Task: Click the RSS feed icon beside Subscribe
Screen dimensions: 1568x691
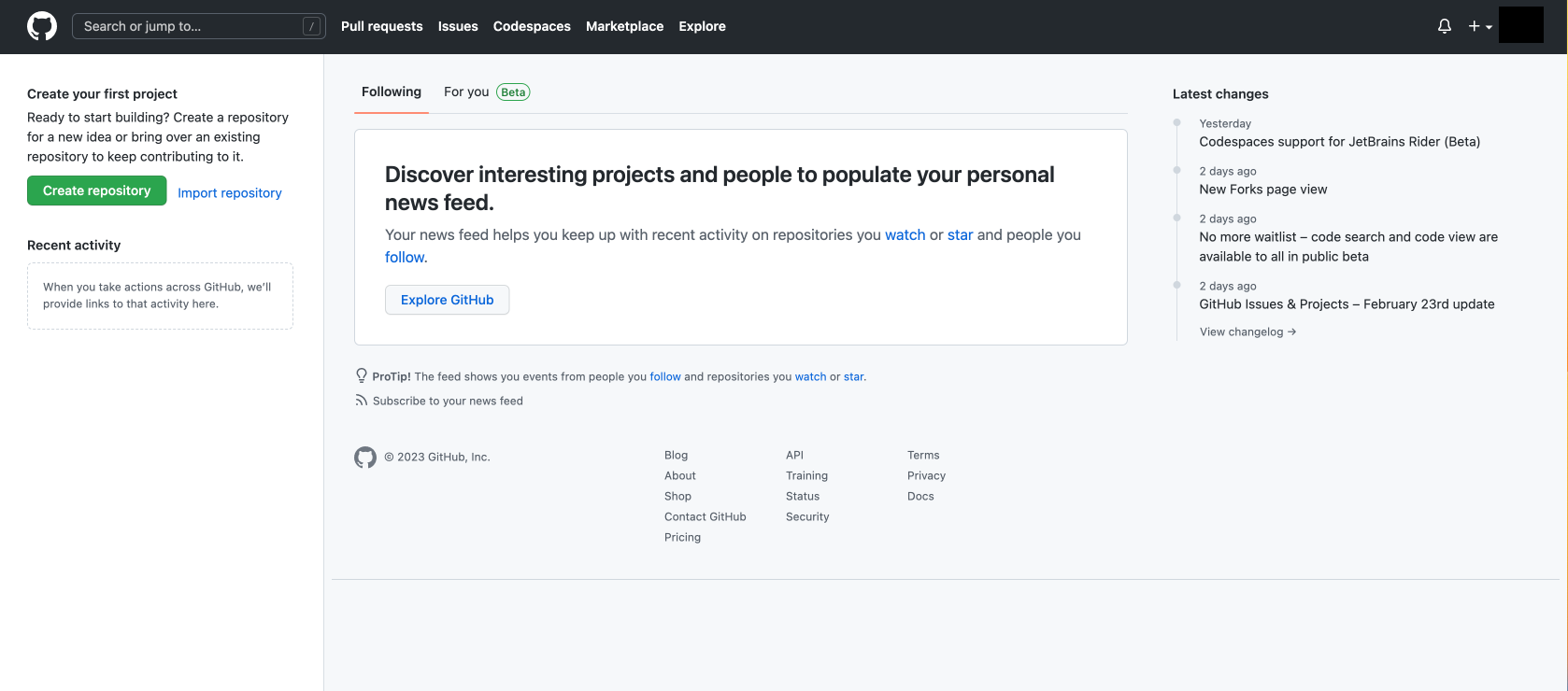Action: 362,401
